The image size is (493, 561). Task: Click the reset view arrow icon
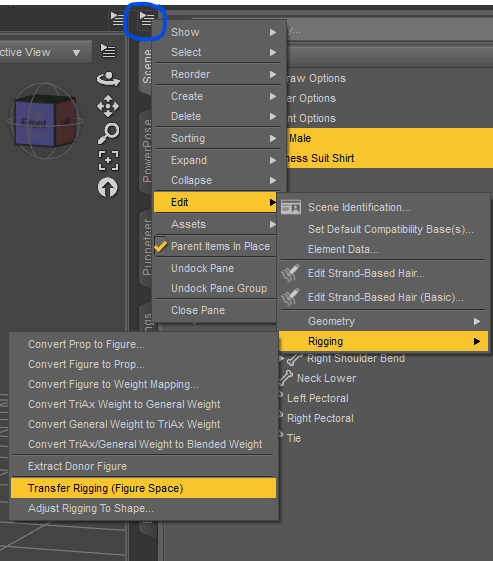(x=108, y=187)
